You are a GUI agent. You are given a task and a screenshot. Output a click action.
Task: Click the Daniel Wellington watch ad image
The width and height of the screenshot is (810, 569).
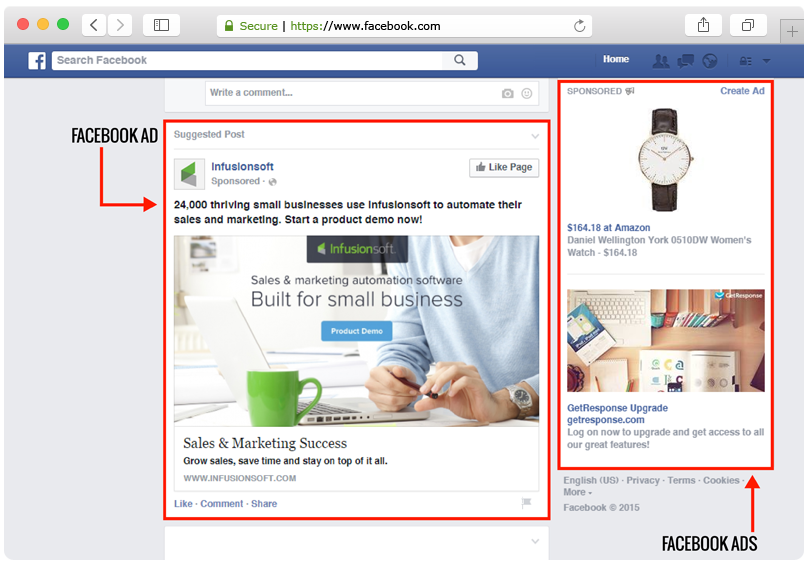(x=665, y=158)
